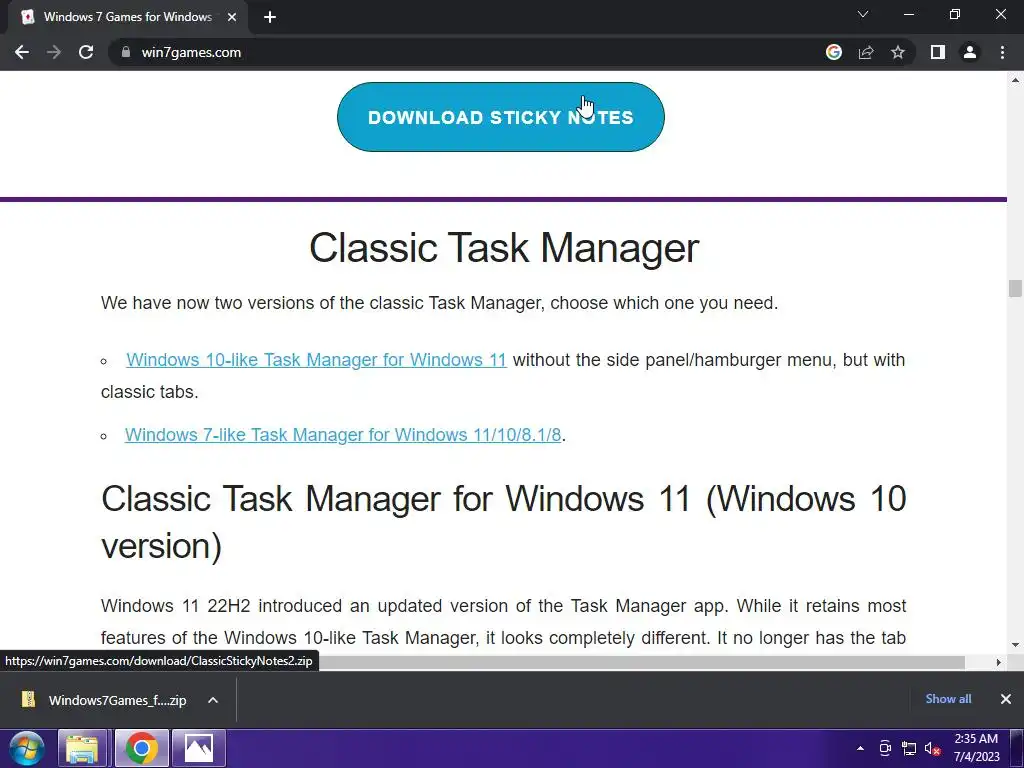Share this page via share icon
Screen dimensions: 1024x768
click(x=866, y=52)
